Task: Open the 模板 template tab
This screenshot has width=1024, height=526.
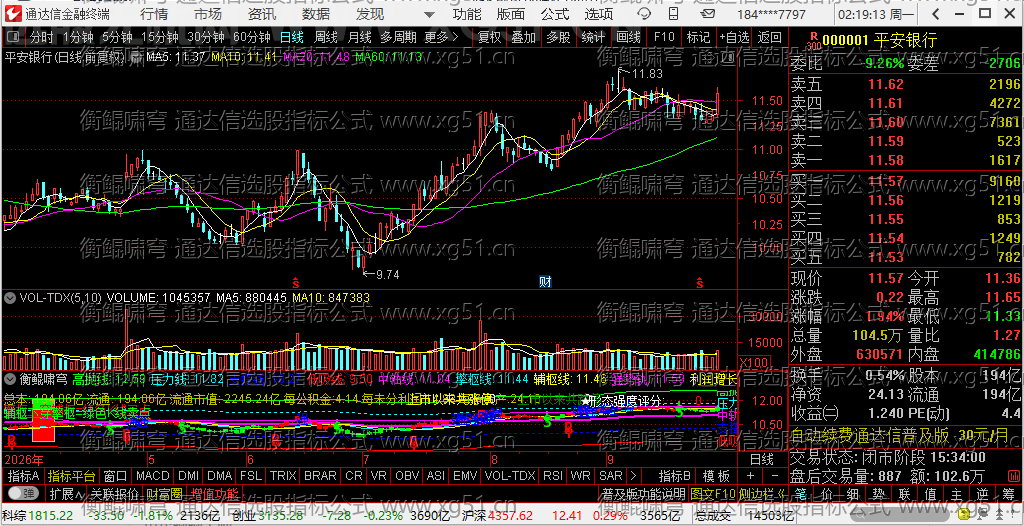Action: point(716,476)
